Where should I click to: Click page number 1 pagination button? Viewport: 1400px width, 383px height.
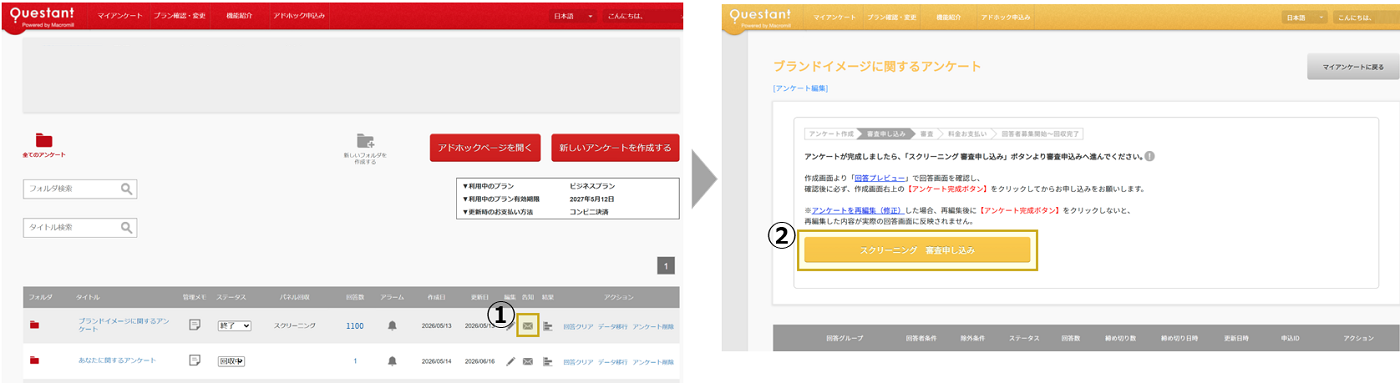[x=667, y=266]
